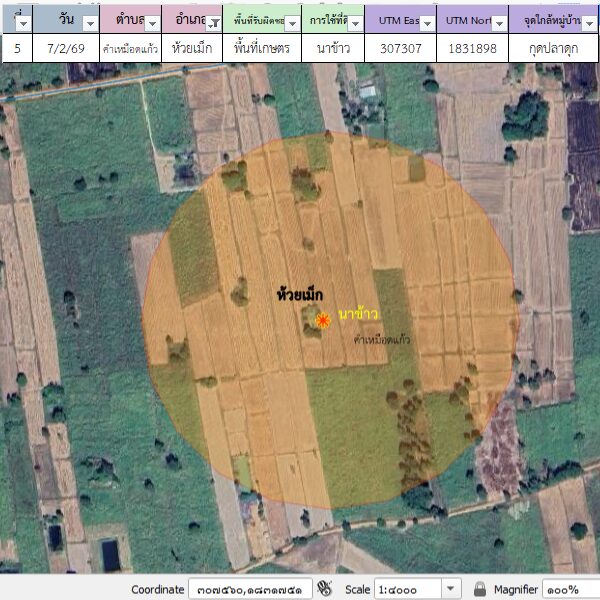Open the UTM East column filter
Screen dimensions: 600x600
[426, 22]
